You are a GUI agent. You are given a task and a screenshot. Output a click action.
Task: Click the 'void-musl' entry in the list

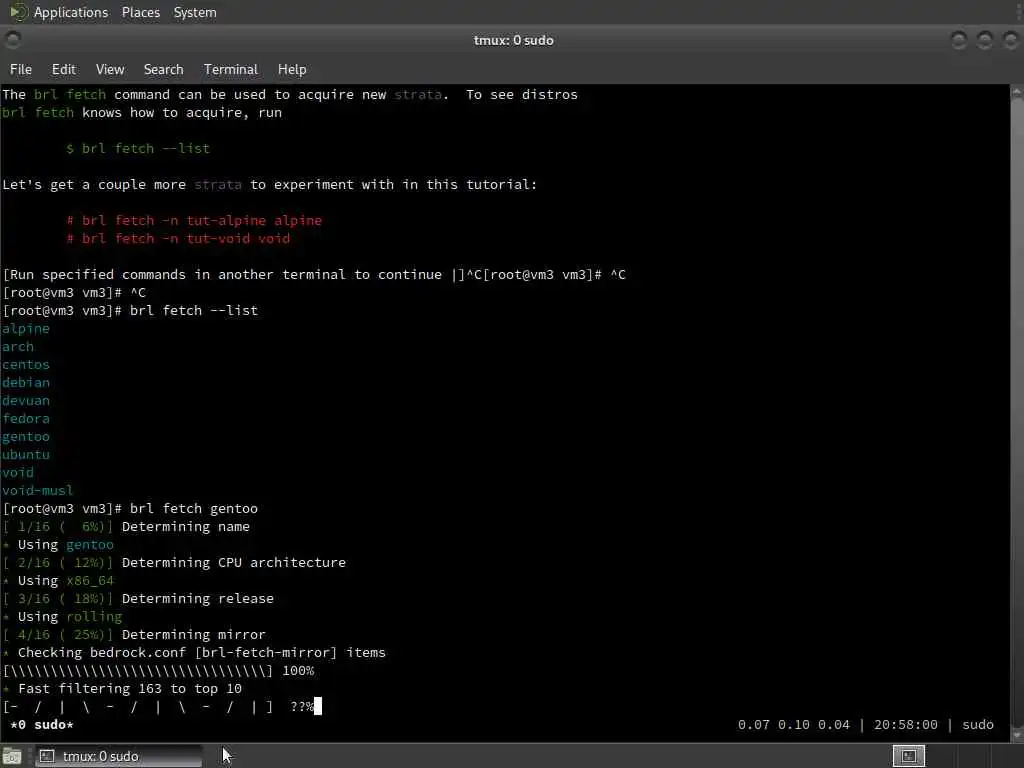point(37,490)
